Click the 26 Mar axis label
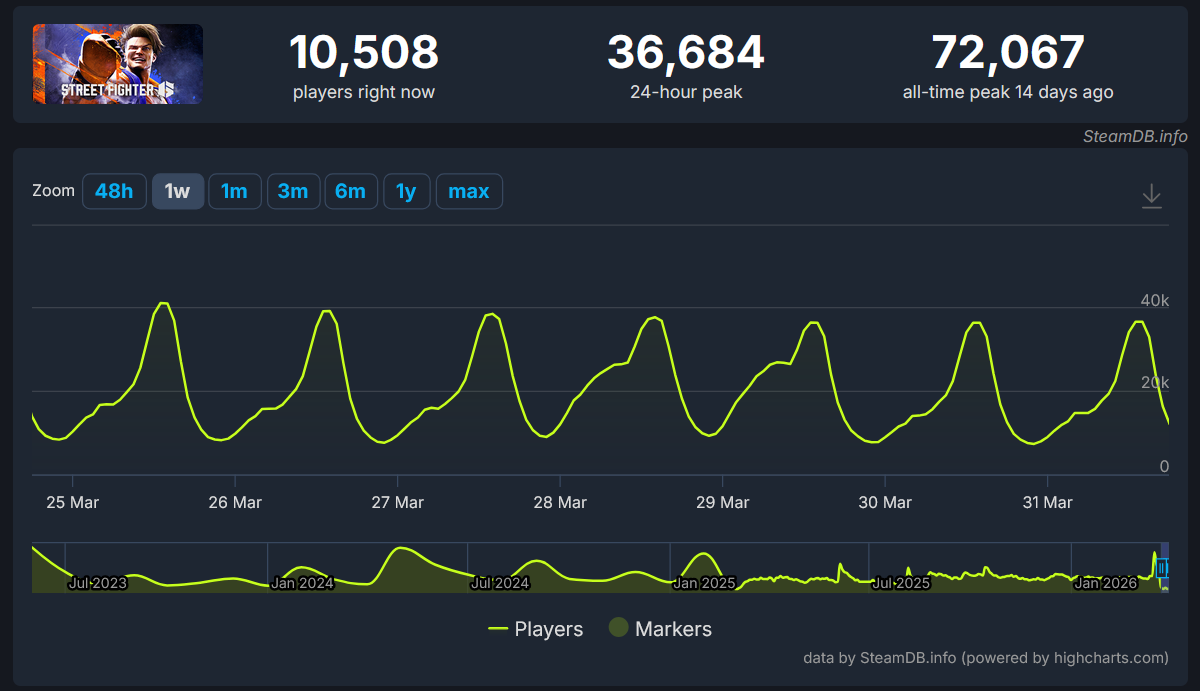1200x691 pixels. 235,502
